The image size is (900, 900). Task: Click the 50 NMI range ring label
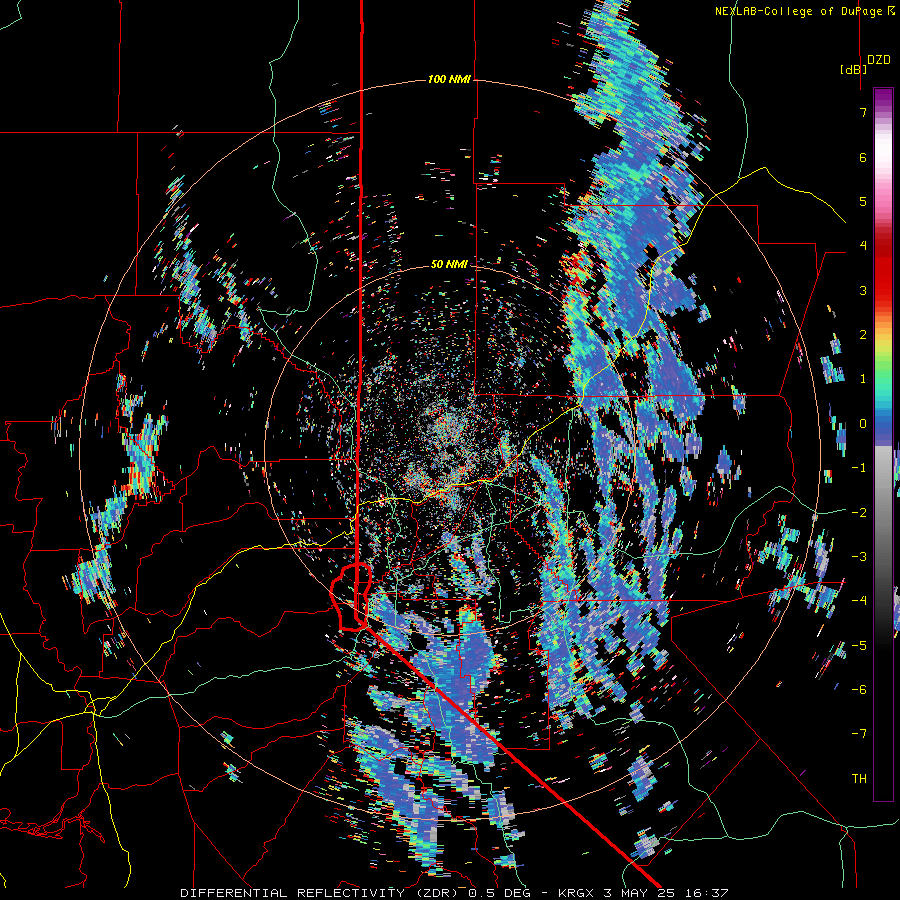(x=449, y=264)
